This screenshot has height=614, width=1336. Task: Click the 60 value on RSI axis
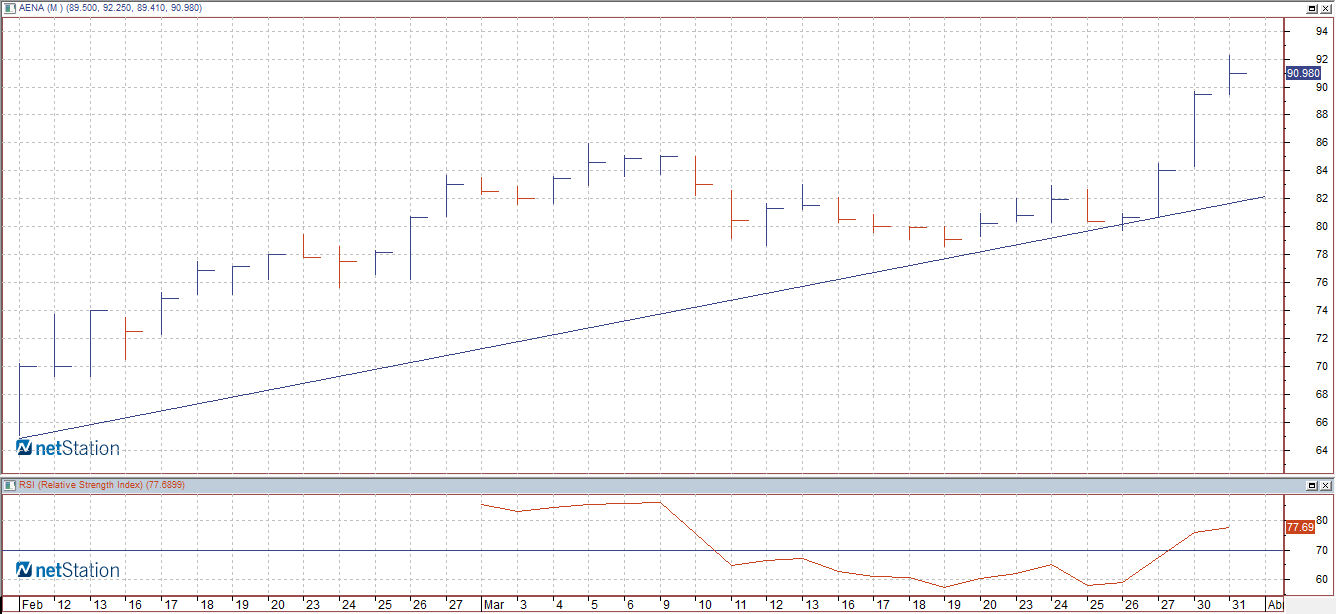pos(1321,580)
